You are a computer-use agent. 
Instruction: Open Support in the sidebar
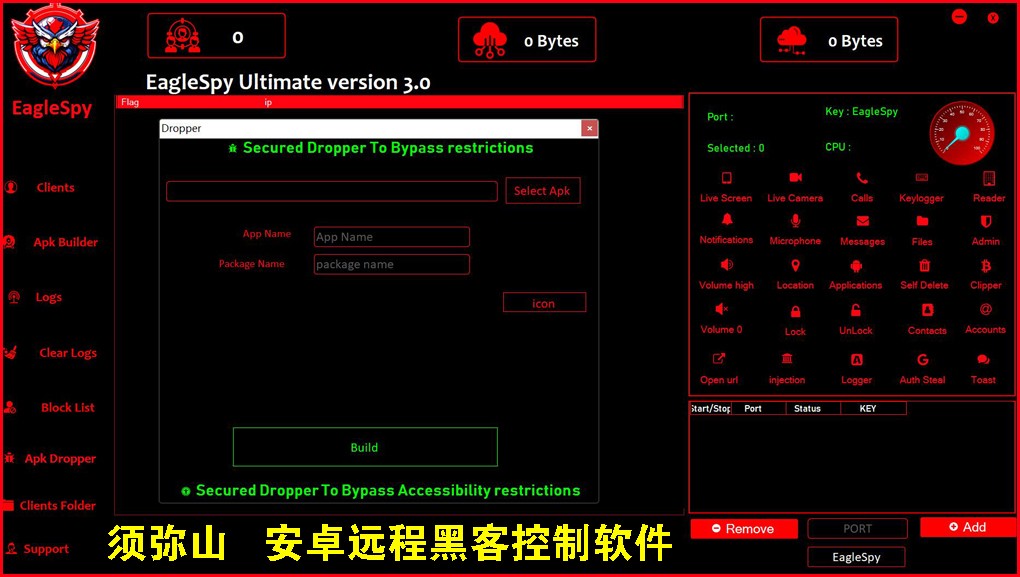[x=46, y=549]
